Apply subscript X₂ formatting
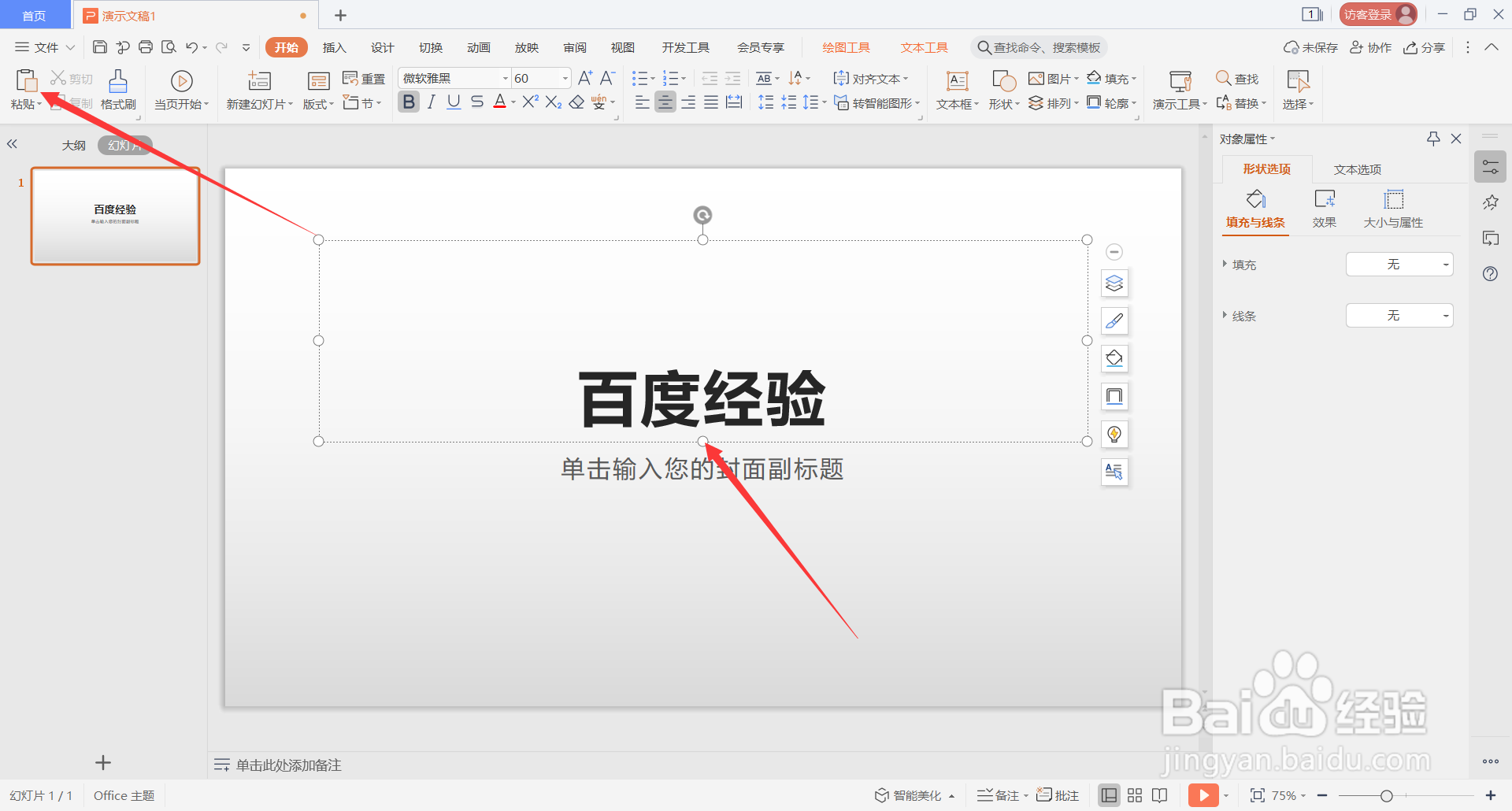Viewport: 1512px width, 811px height. coord(554,102)
